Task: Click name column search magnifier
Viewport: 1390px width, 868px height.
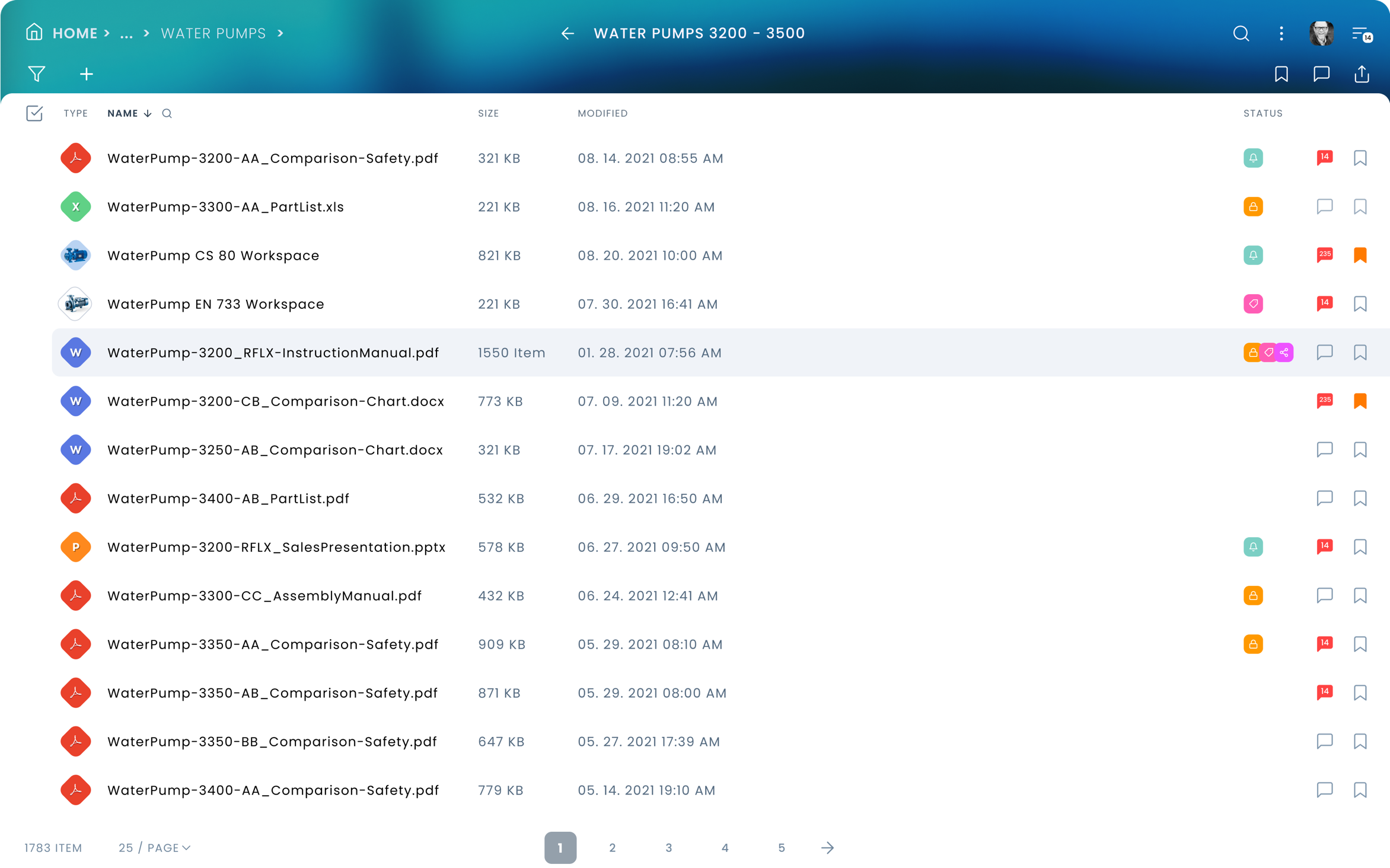Action: point(167,114)
